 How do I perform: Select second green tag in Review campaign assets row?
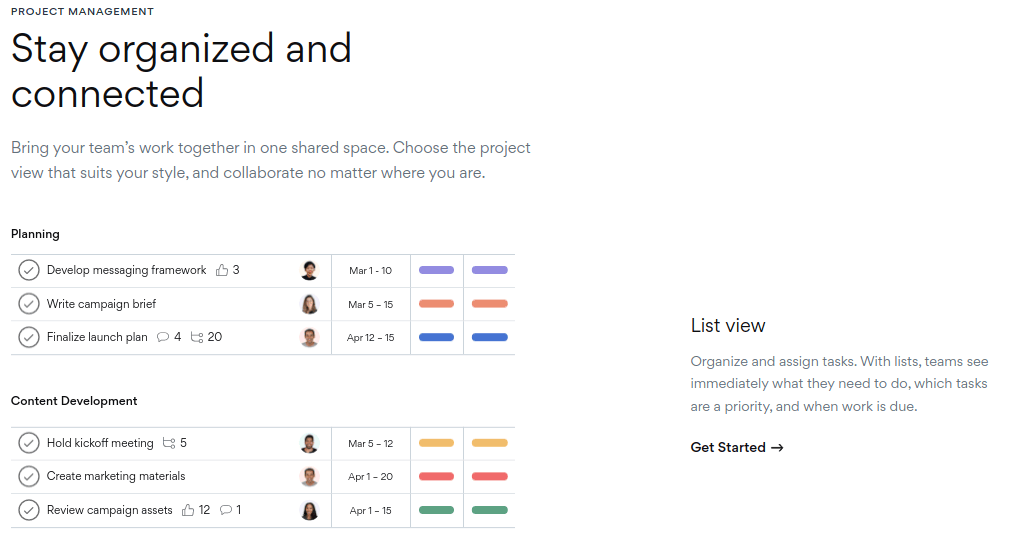490,510
